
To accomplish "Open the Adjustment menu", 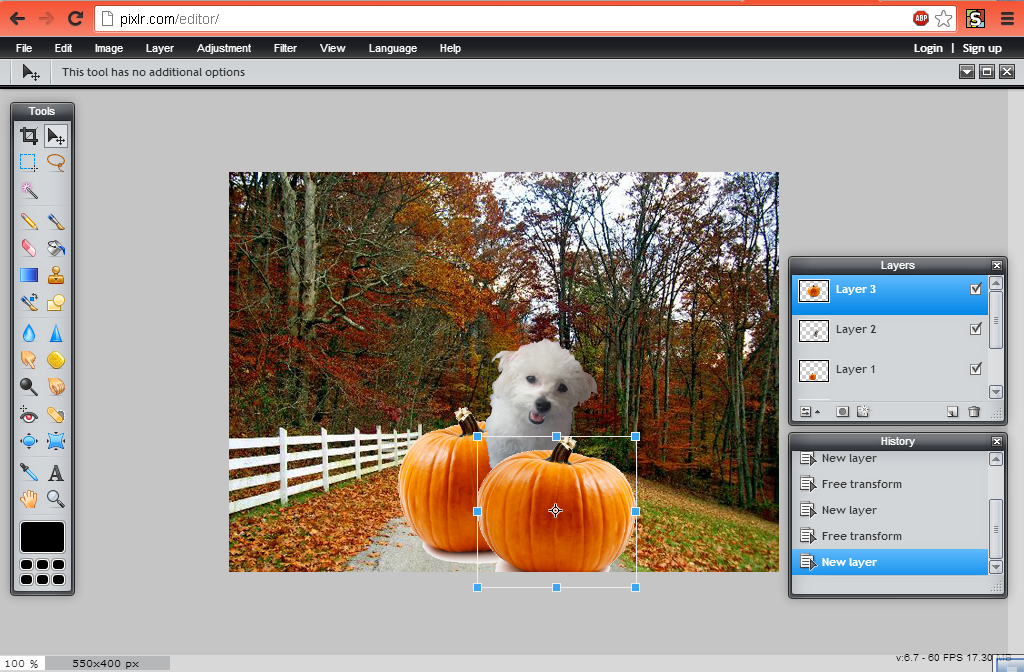I will (x=224, y=48).
